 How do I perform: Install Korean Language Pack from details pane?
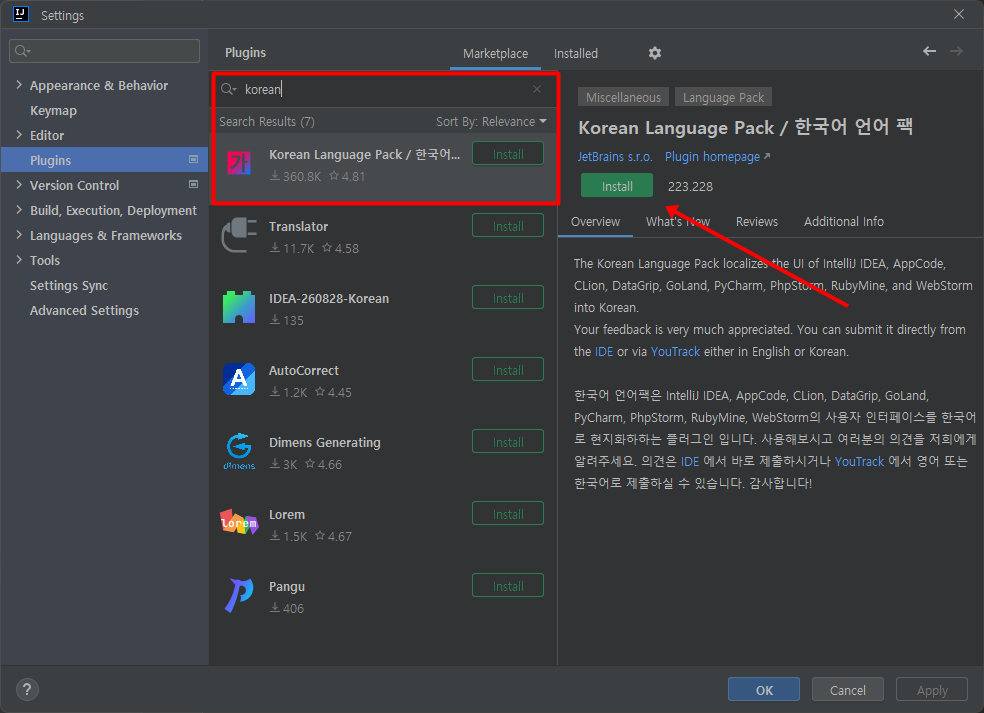click(617, 186)
